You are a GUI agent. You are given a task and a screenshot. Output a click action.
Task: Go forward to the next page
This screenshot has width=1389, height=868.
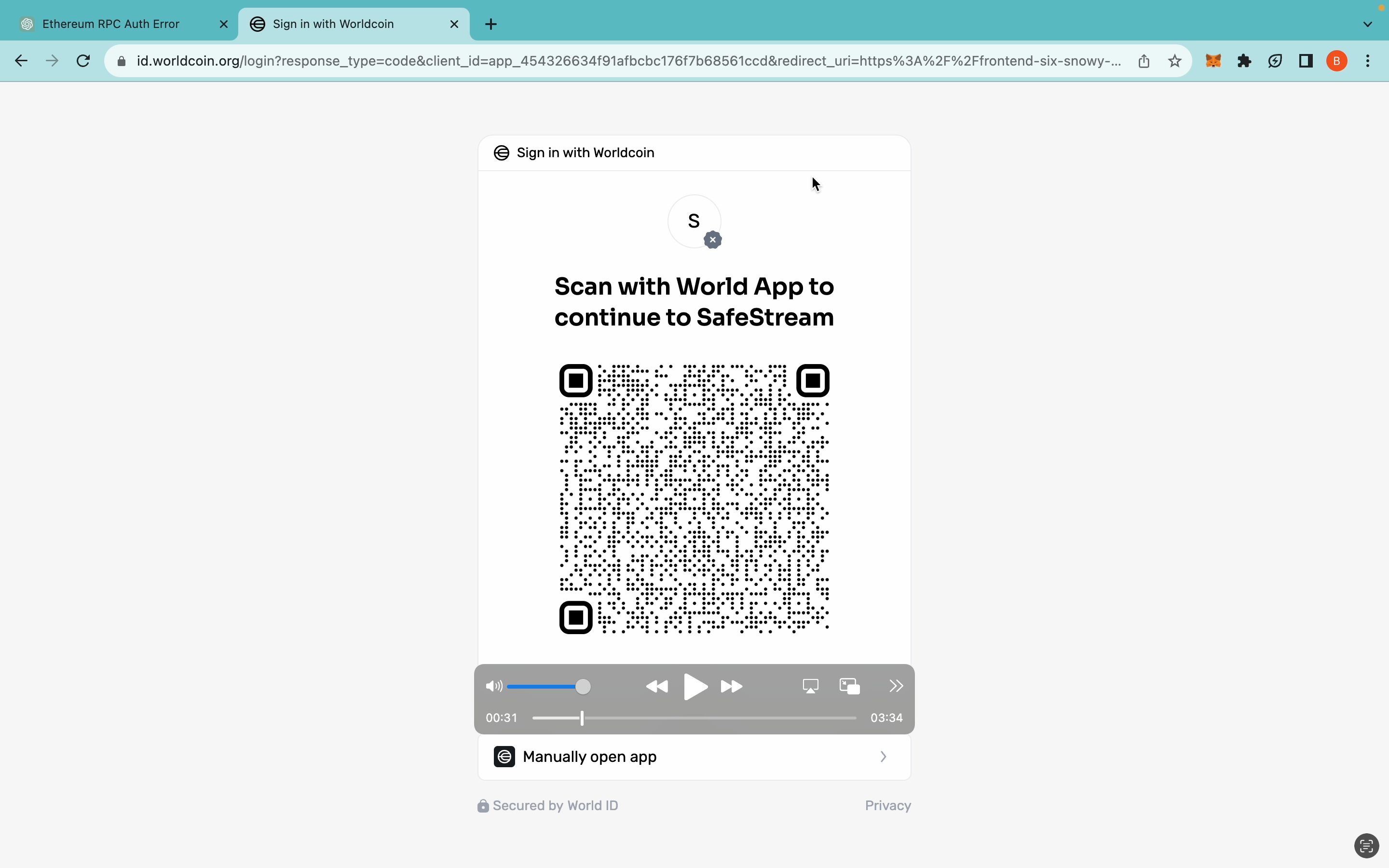pyautogui.click(x=52, y=61)
